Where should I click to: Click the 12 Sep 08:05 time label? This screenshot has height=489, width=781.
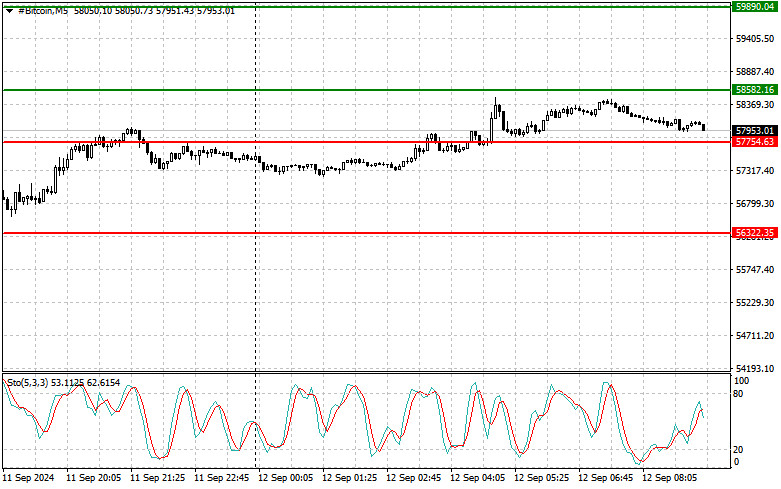pos(669,478)
